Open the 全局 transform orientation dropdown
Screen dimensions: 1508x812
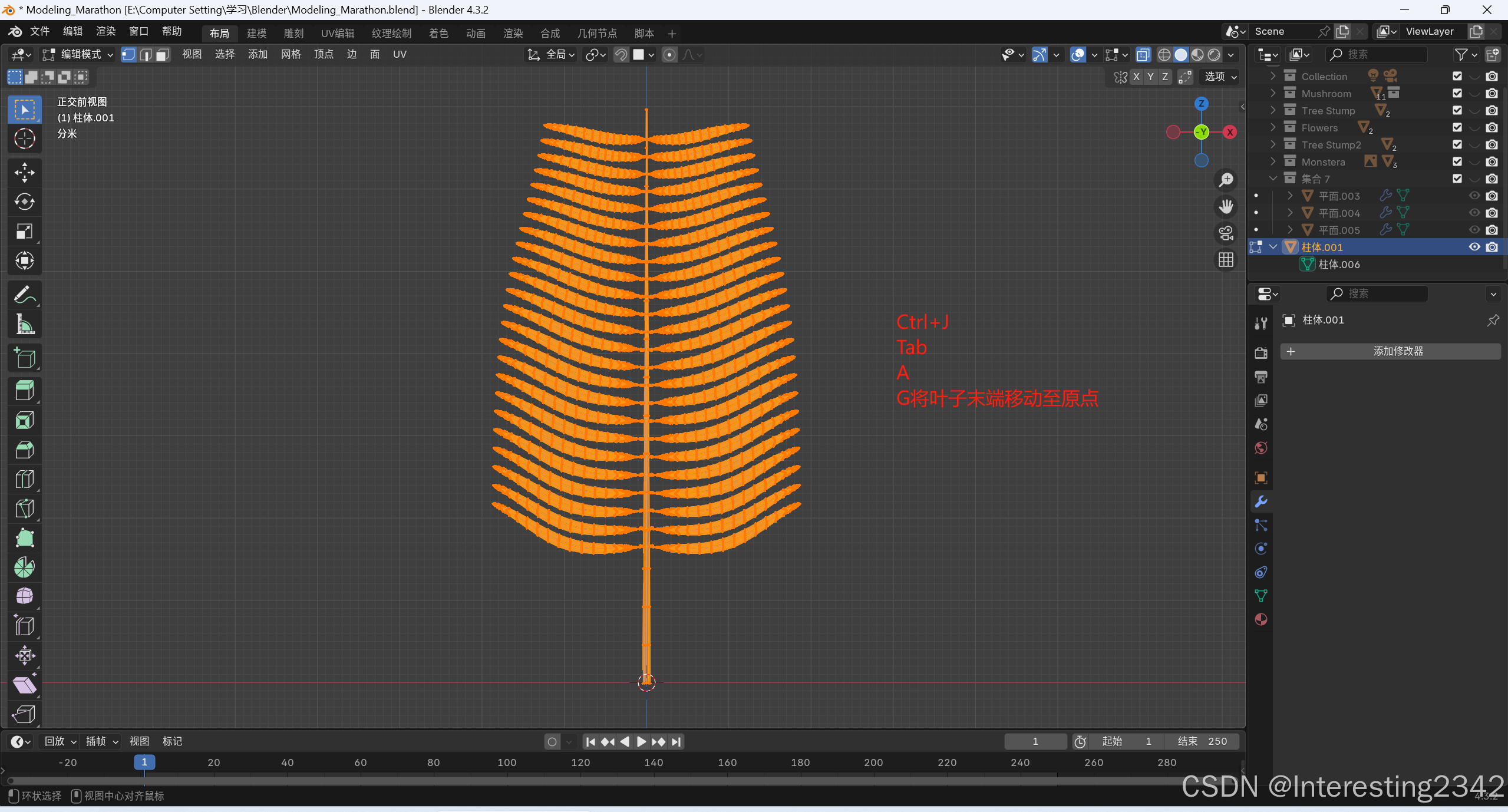point(552,54)
